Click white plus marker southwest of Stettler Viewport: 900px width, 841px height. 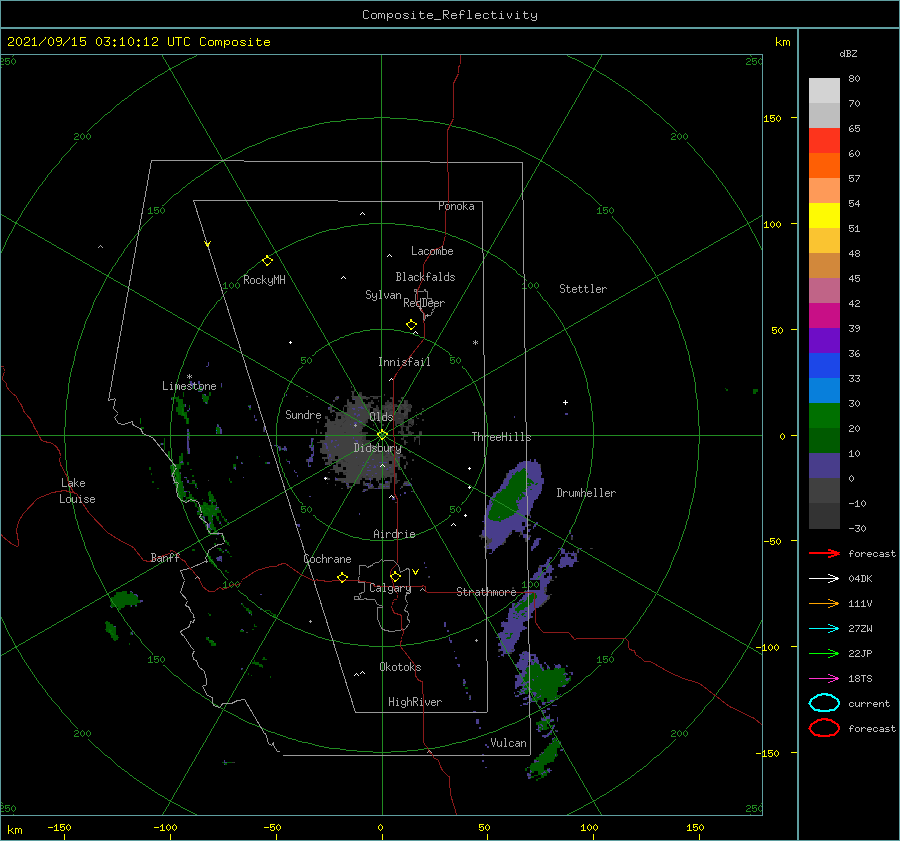[565, 402]
